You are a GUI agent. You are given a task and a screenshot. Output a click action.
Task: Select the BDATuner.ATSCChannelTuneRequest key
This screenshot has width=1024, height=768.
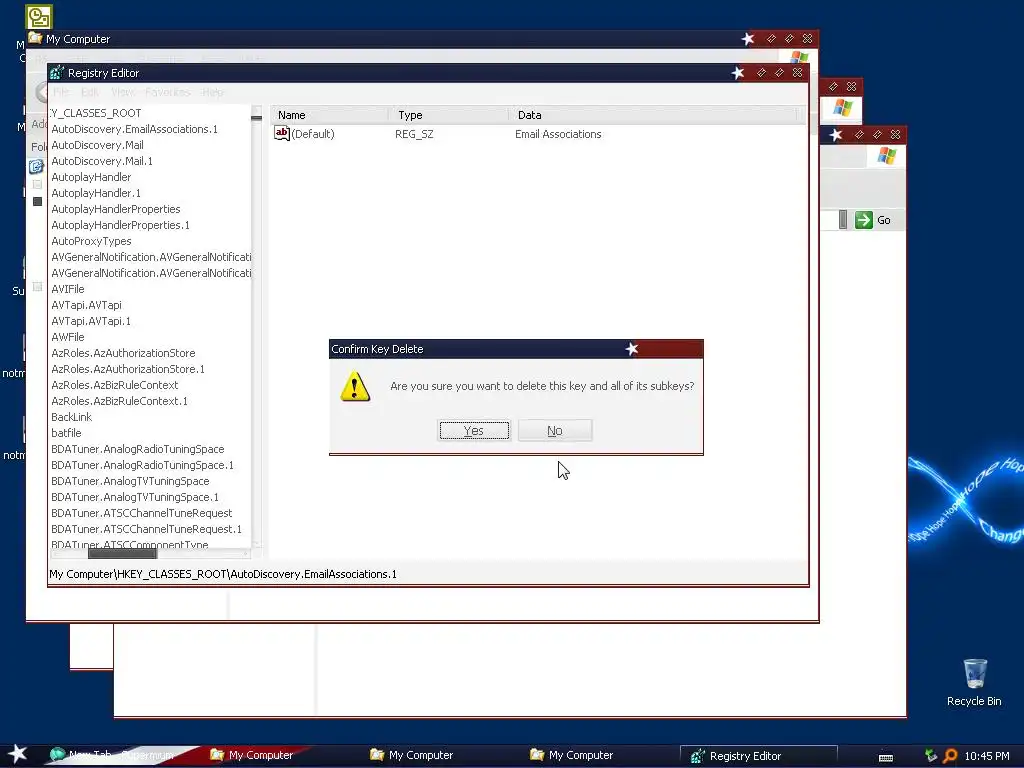point(141,513)
